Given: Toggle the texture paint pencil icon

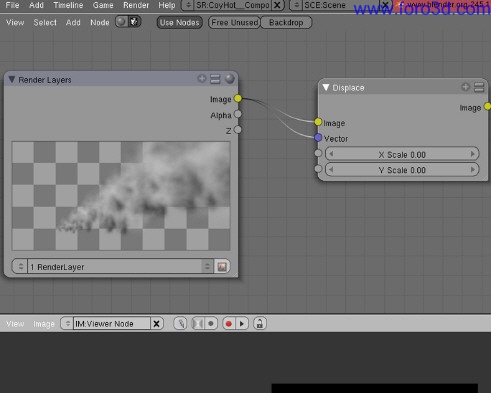Looking at the screenshot, I should pyautogui.click(x=180, y=324).
